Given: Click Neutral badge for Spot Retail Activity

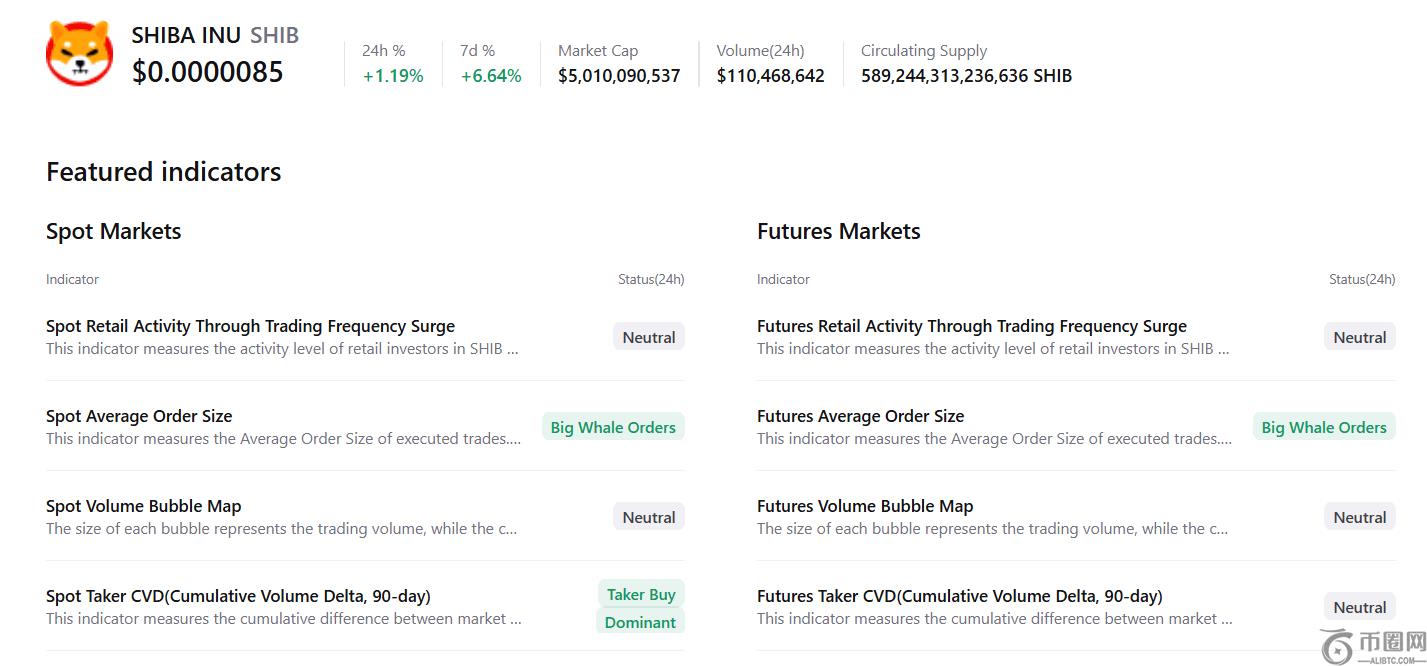Looking at the screenshot, I should click(x=649, y=337).
